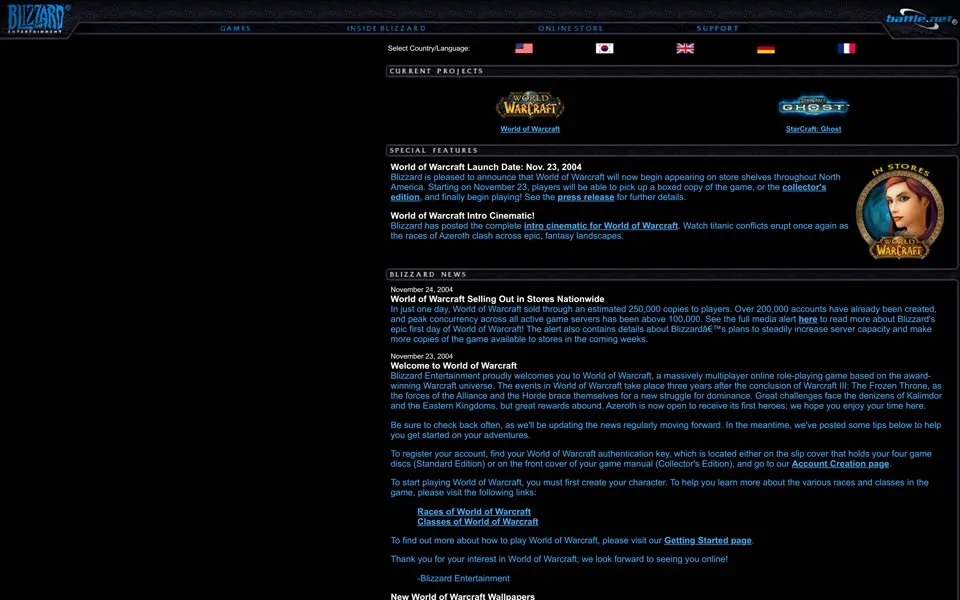Click the 'here' media alert link
Viewport: 960px width, 600px height.
(x=808, y=319)
